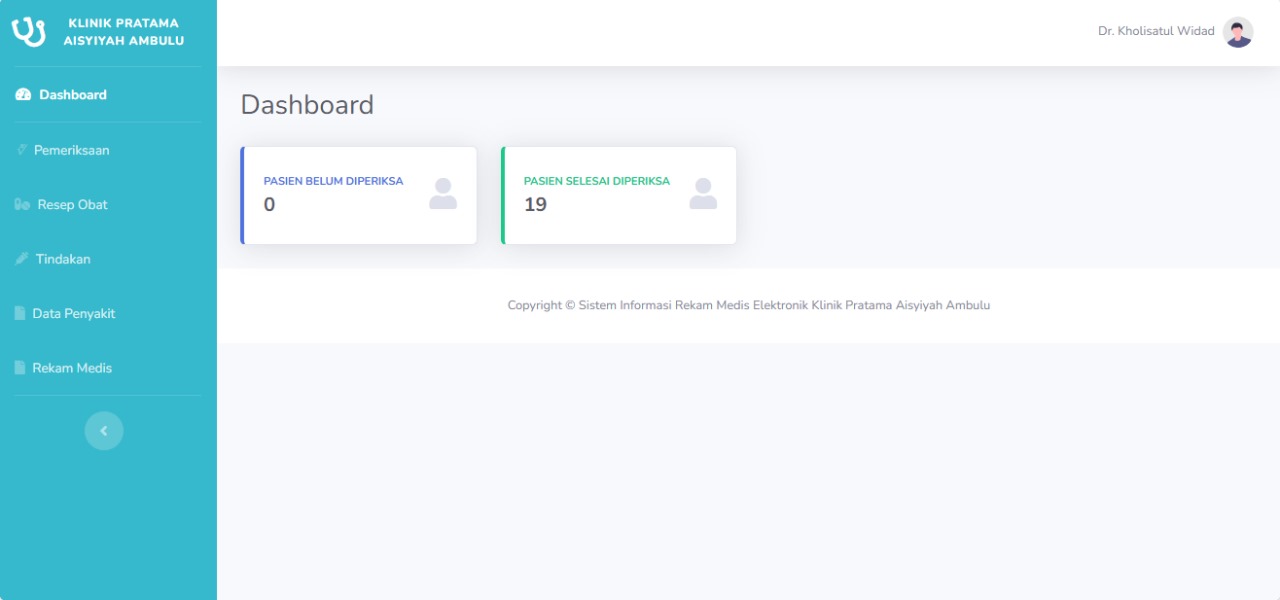Click the Data Penyakit file icon
This screenshot has width=1280, height=600.
(x=20, y=313)
